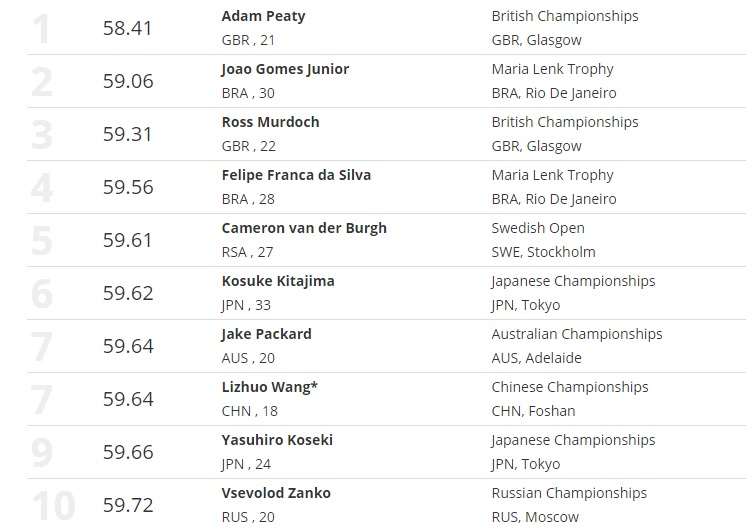Image resolution: width=746 pixels, height=529 pixels.
Task: Click Jake Packard's name
Action: (266, 334)
